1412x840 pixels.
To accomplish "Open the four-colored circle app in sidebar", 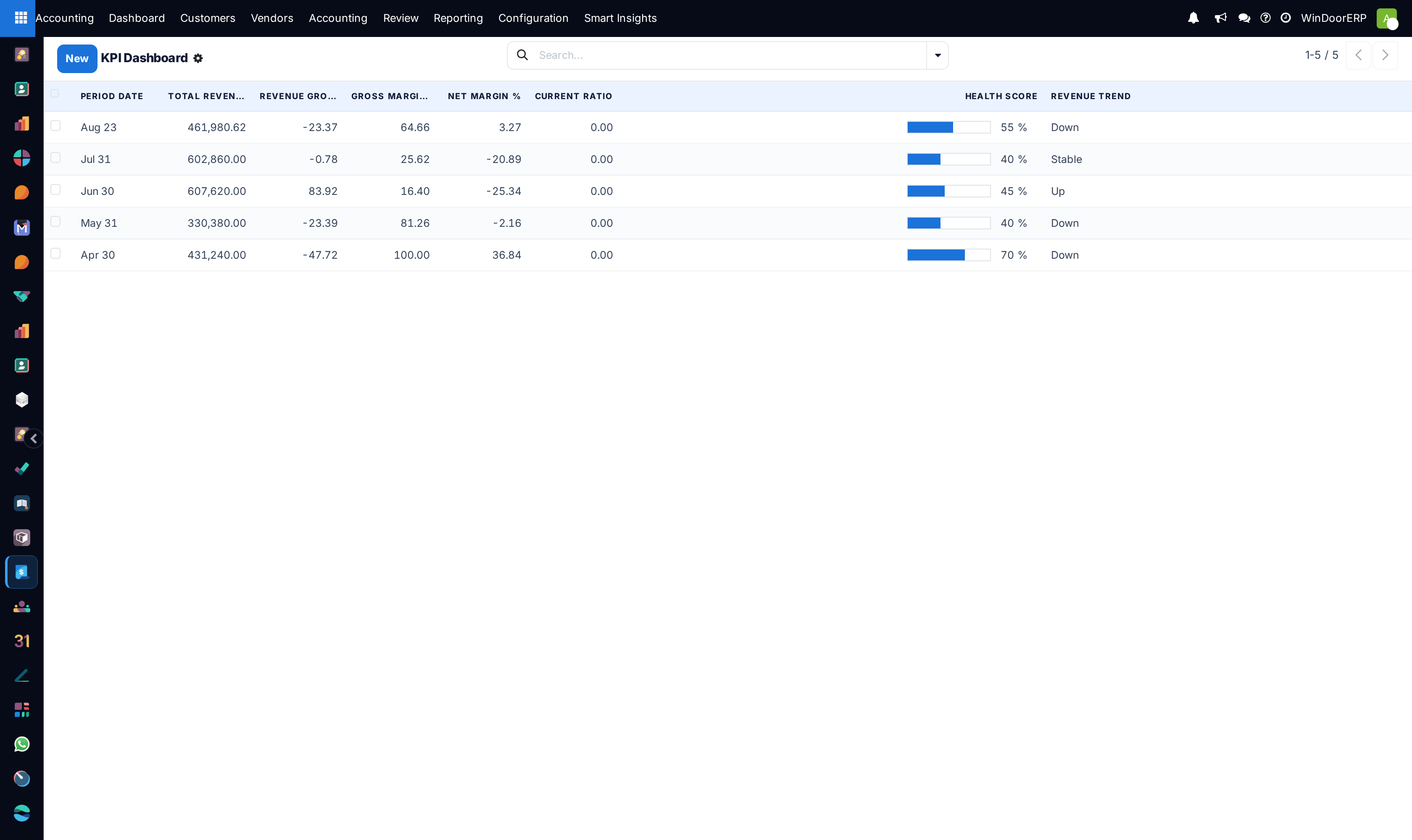I will click(x=21, y=158).
